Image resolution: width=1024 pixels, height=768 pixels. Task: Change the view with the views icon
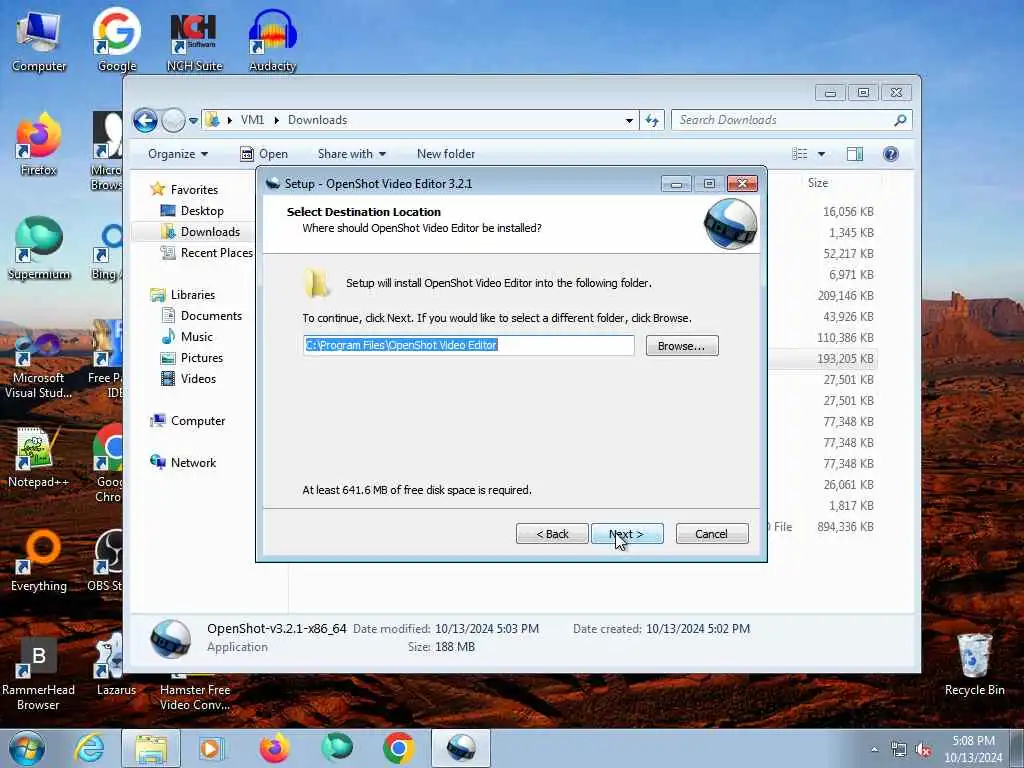(800, 154)
